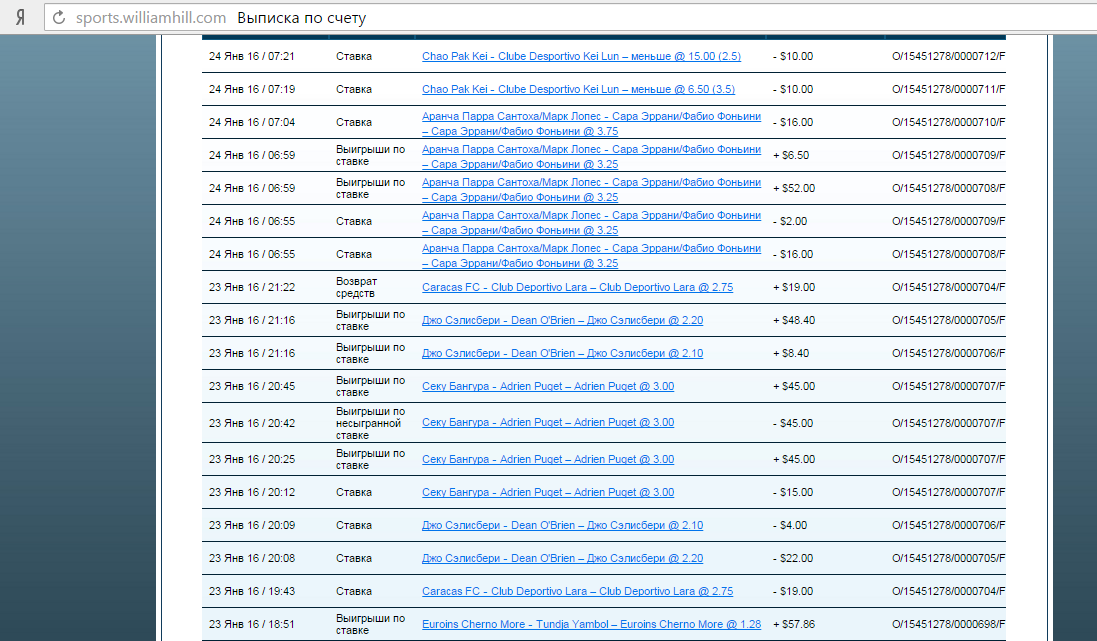Open Chao Pak Kei bet link @ 6.50

pyautogui.click(x=578, y=90)
